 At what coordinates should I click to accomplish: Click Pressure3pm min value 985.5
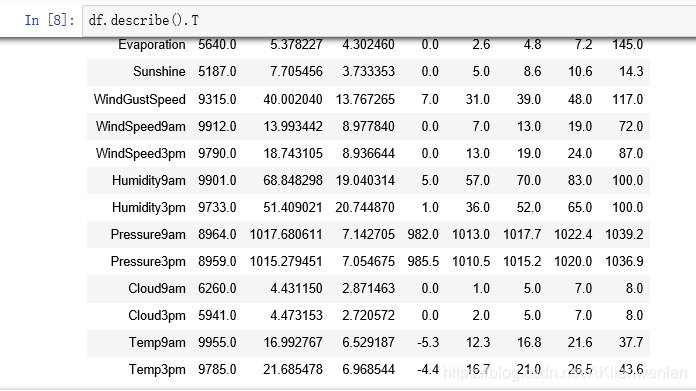click(423, 261)
